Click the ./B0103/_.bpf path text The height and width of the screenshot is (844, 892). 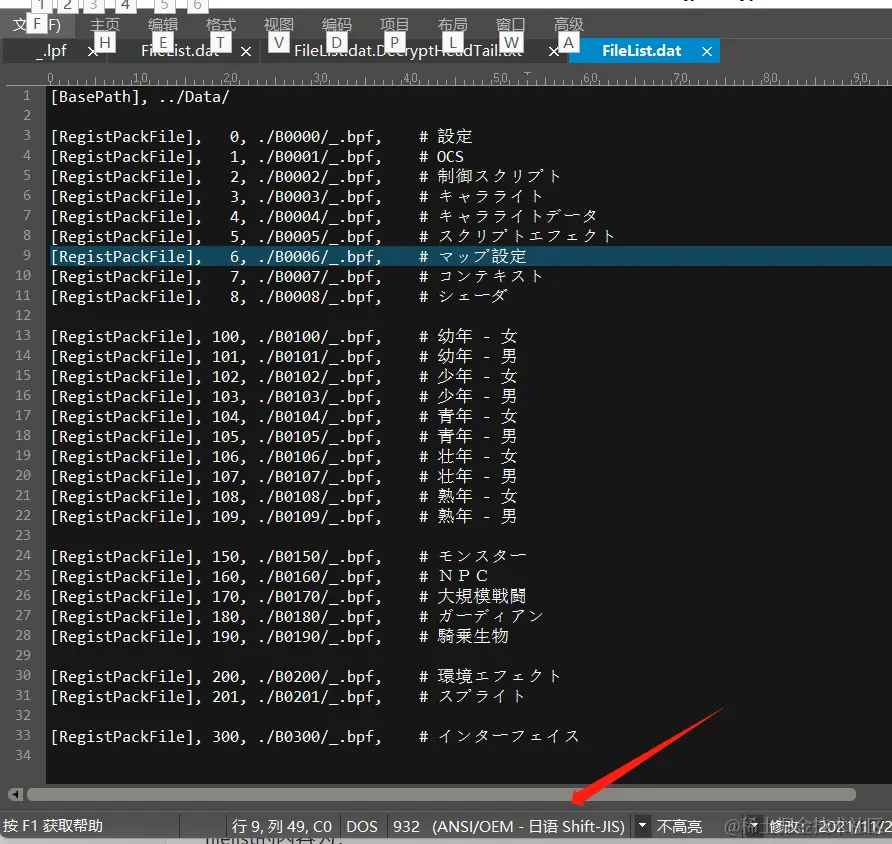pos(320,396)
